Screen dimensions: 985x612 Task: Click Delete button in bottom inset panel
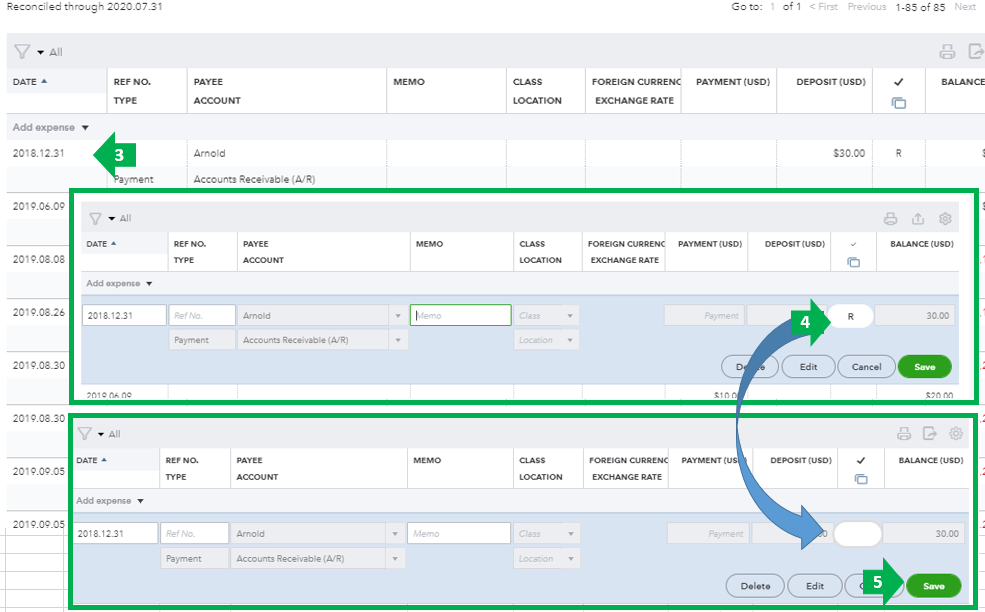[x=755, y=586]
